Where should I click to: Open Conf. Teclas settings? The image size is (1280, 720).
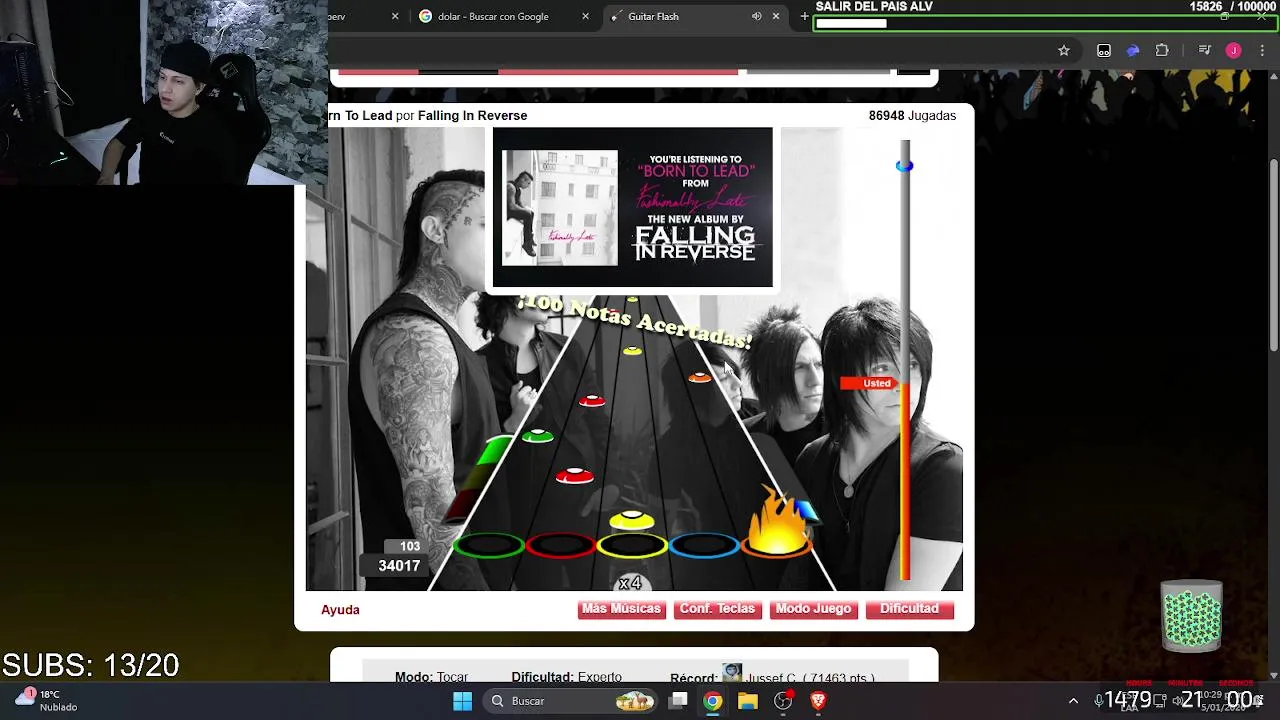tap(717, 609)
